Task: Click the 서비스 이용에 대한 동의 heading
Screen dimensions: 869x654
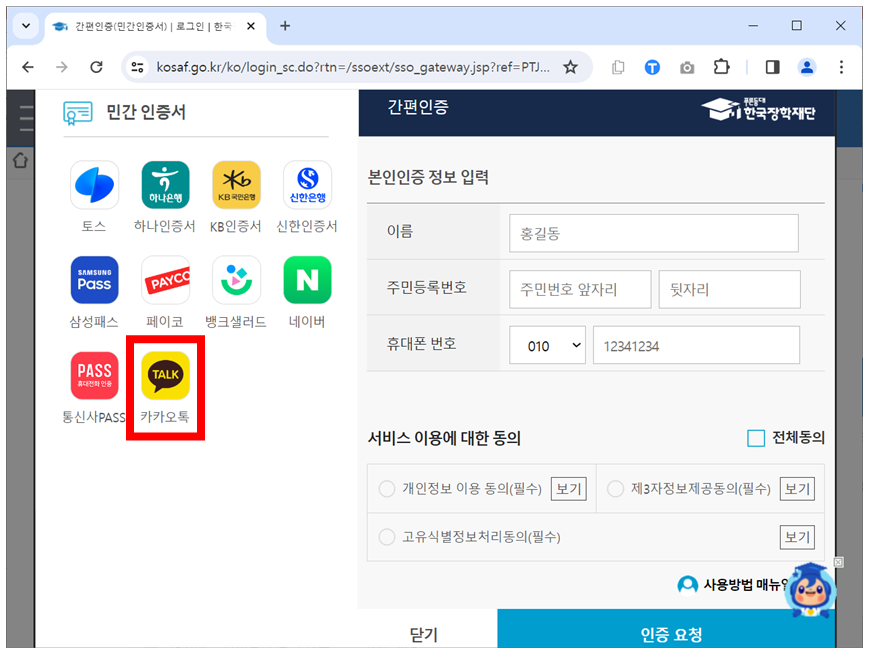Action: (444, 438)
